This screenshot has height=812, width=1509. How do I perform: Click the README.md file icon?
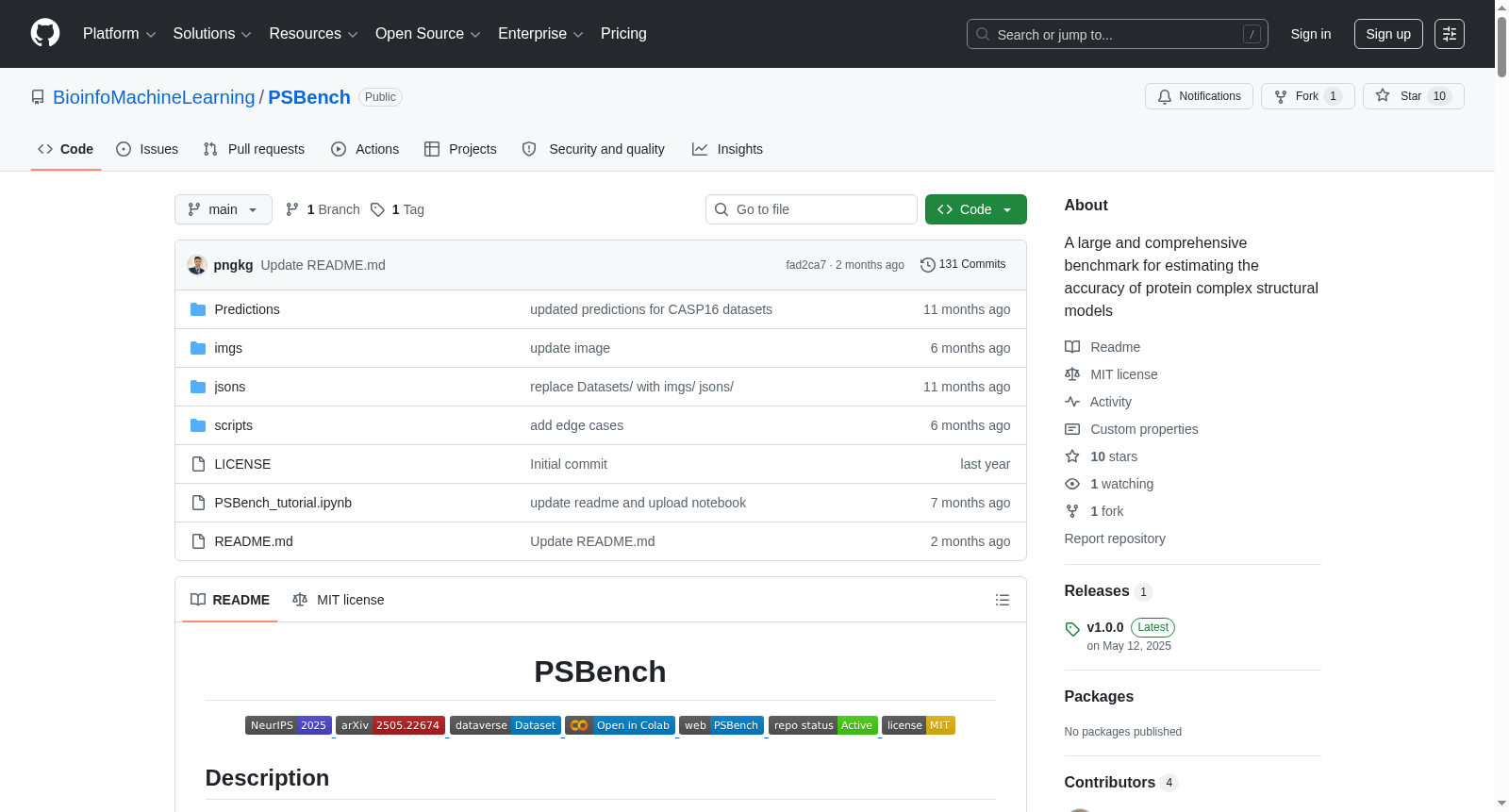point(198,541)
